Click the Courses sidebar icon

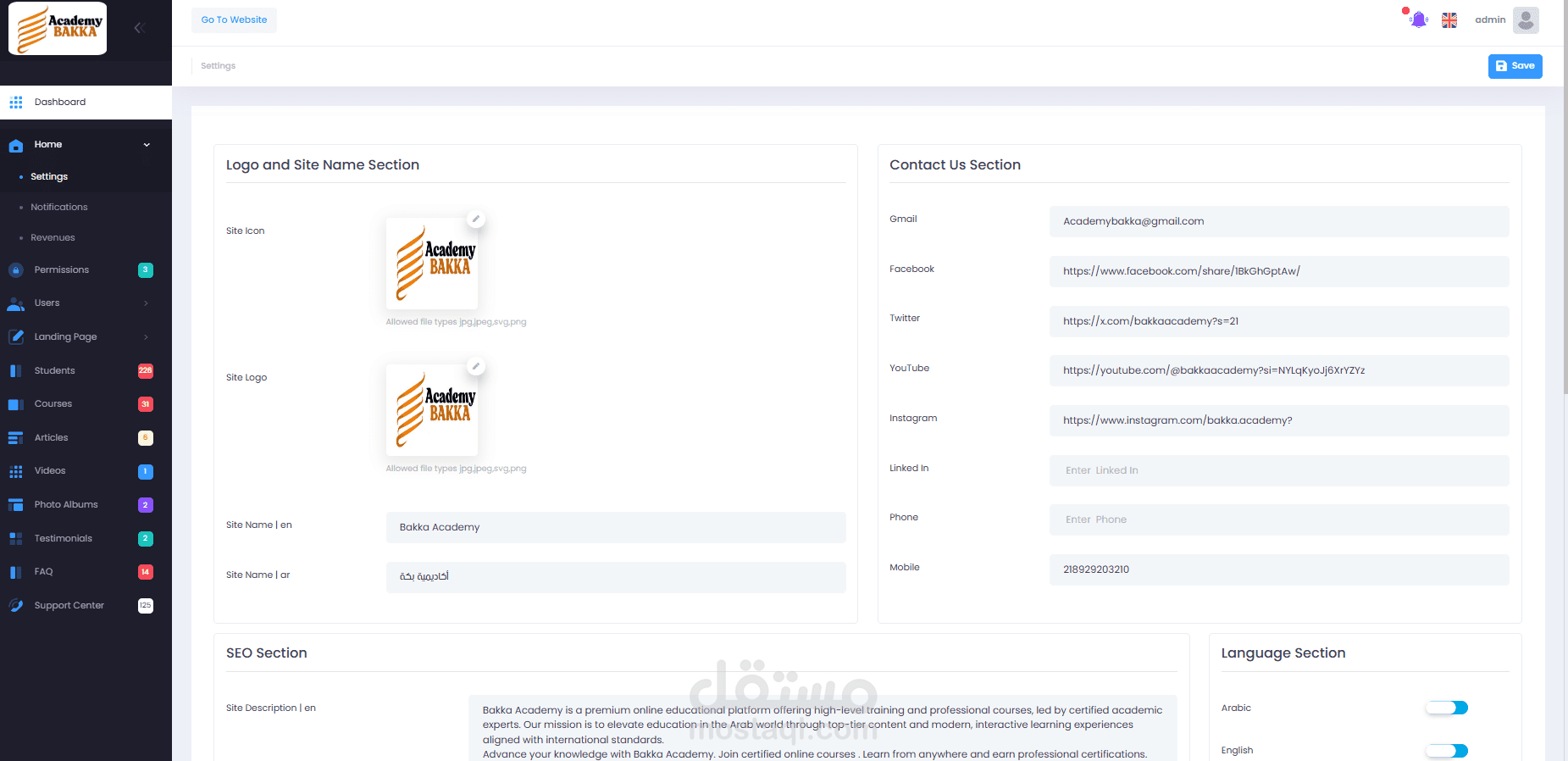pos(16,404)
